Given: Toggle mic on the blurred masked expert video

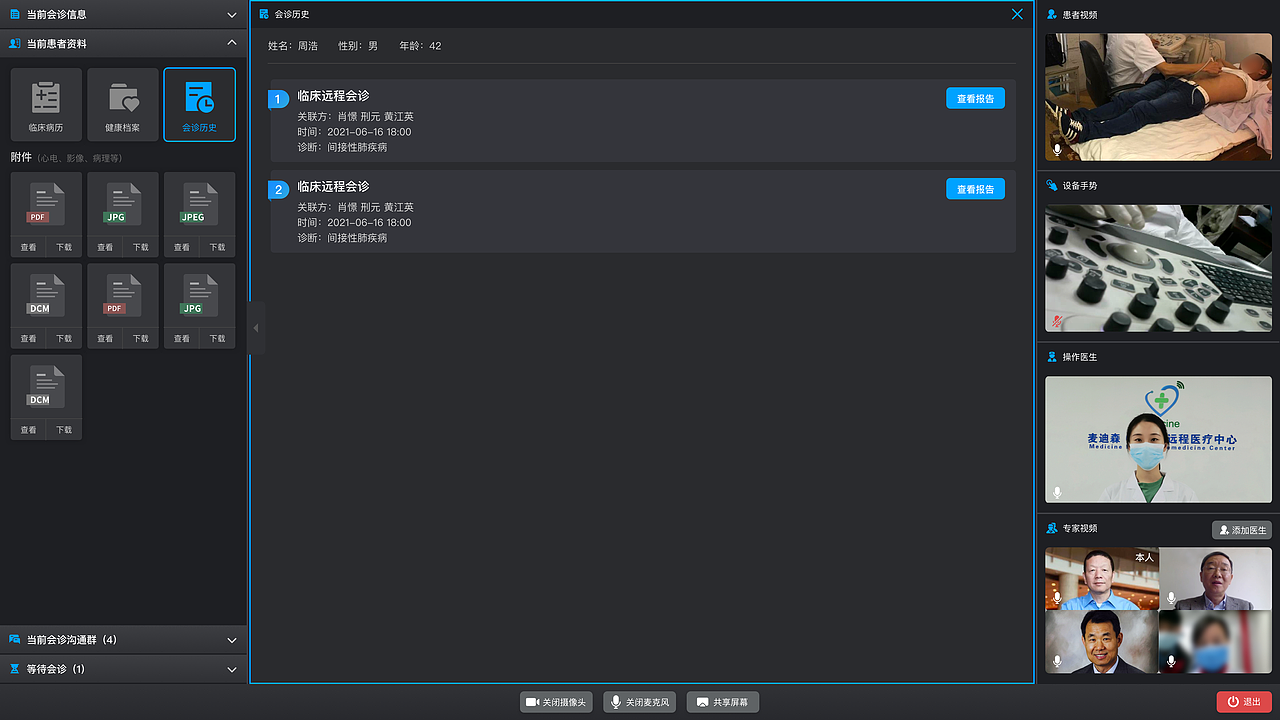Looking at the screenshot, I should 1171,662.
